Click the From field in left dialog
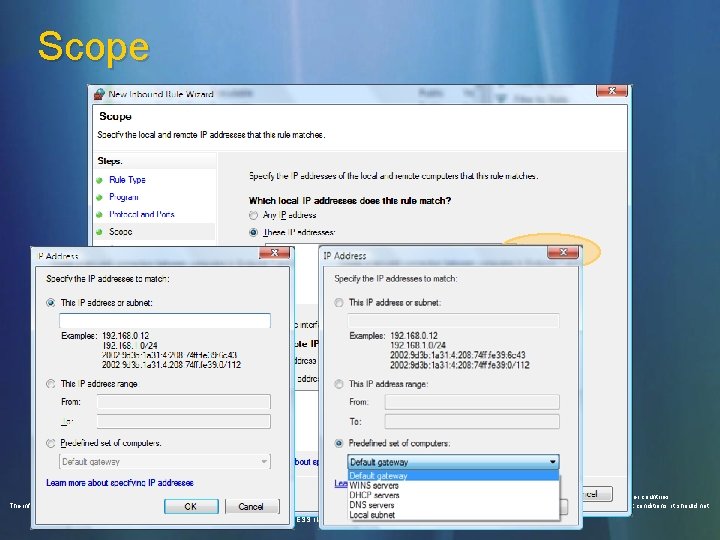 pyautogui.click(x=184, y=402)
